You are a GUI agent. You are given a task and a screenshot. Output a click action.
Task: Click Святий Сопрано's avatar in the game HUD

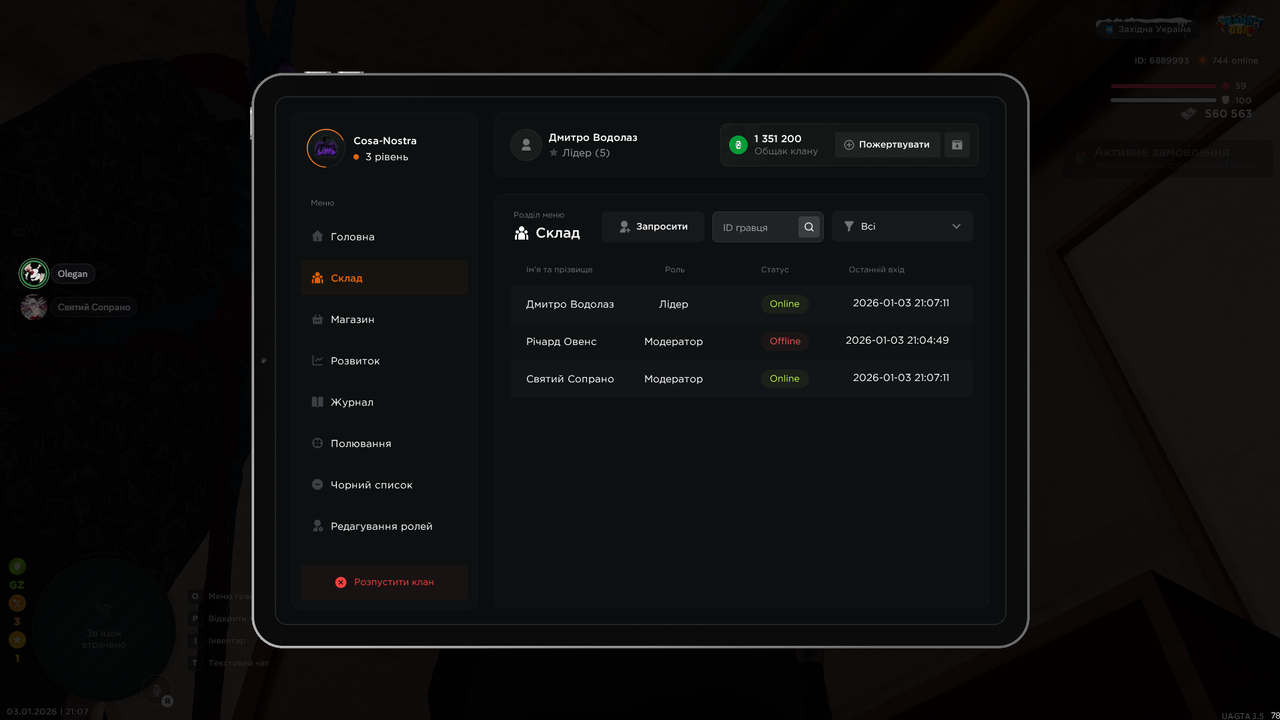click(x=34, y=307)
